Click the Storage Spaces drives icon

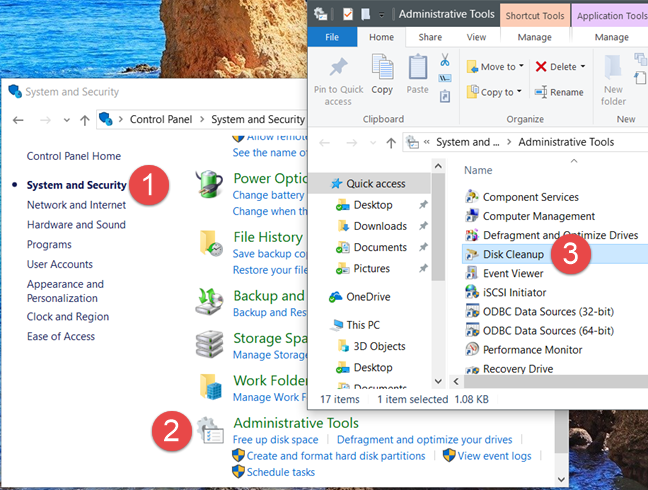click(x=210, y=344)
